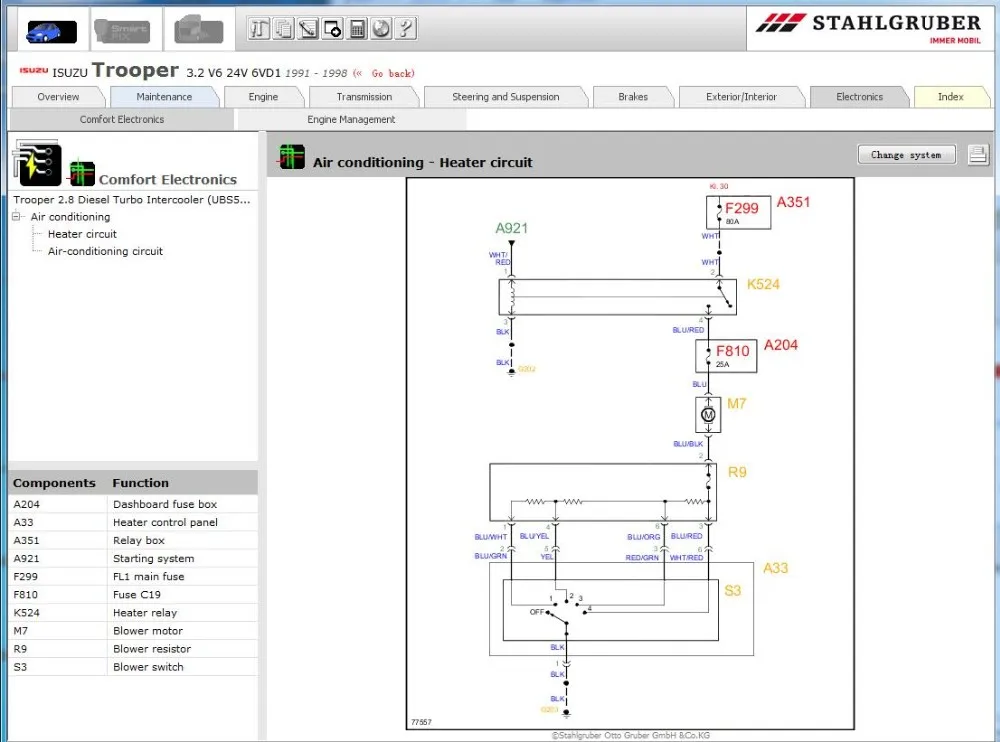Click the blue car vehicle icon
Screen dimensions: 1000x742
[51, 31]
